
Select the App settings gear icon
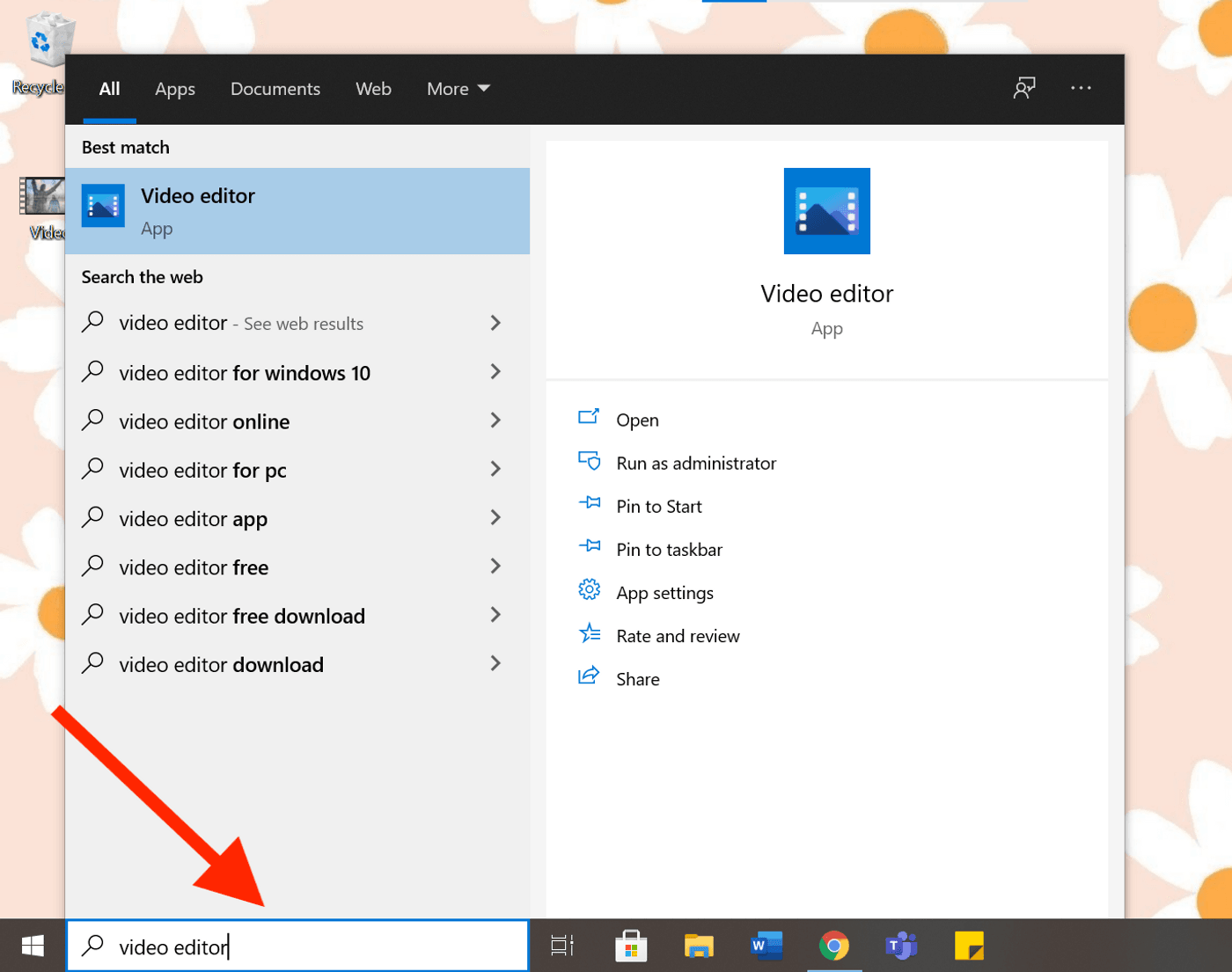pyautogui.click(x=590, y=590)
